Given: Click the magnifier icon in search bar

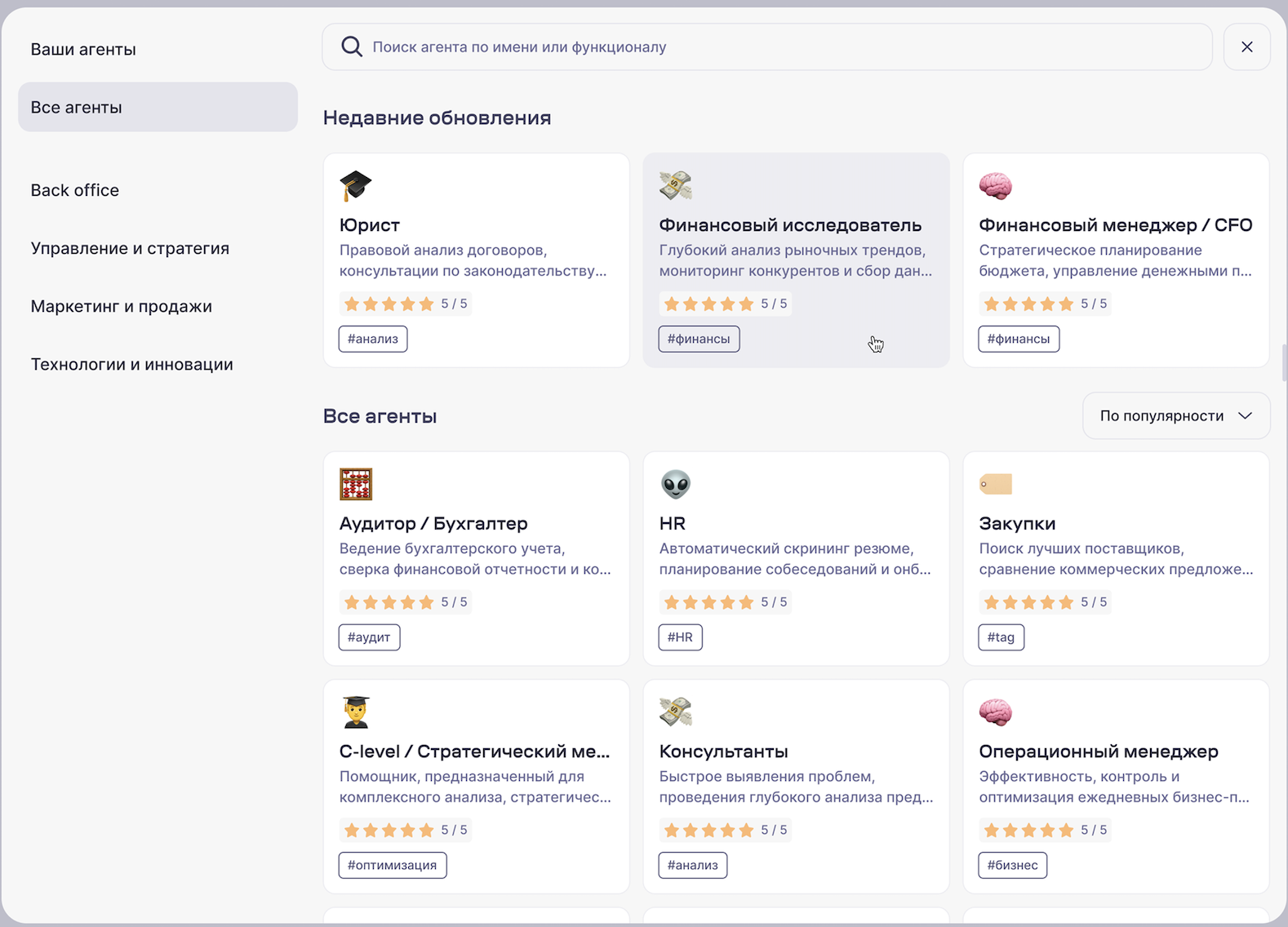Looking at the screenshot, I should point(351,47).
